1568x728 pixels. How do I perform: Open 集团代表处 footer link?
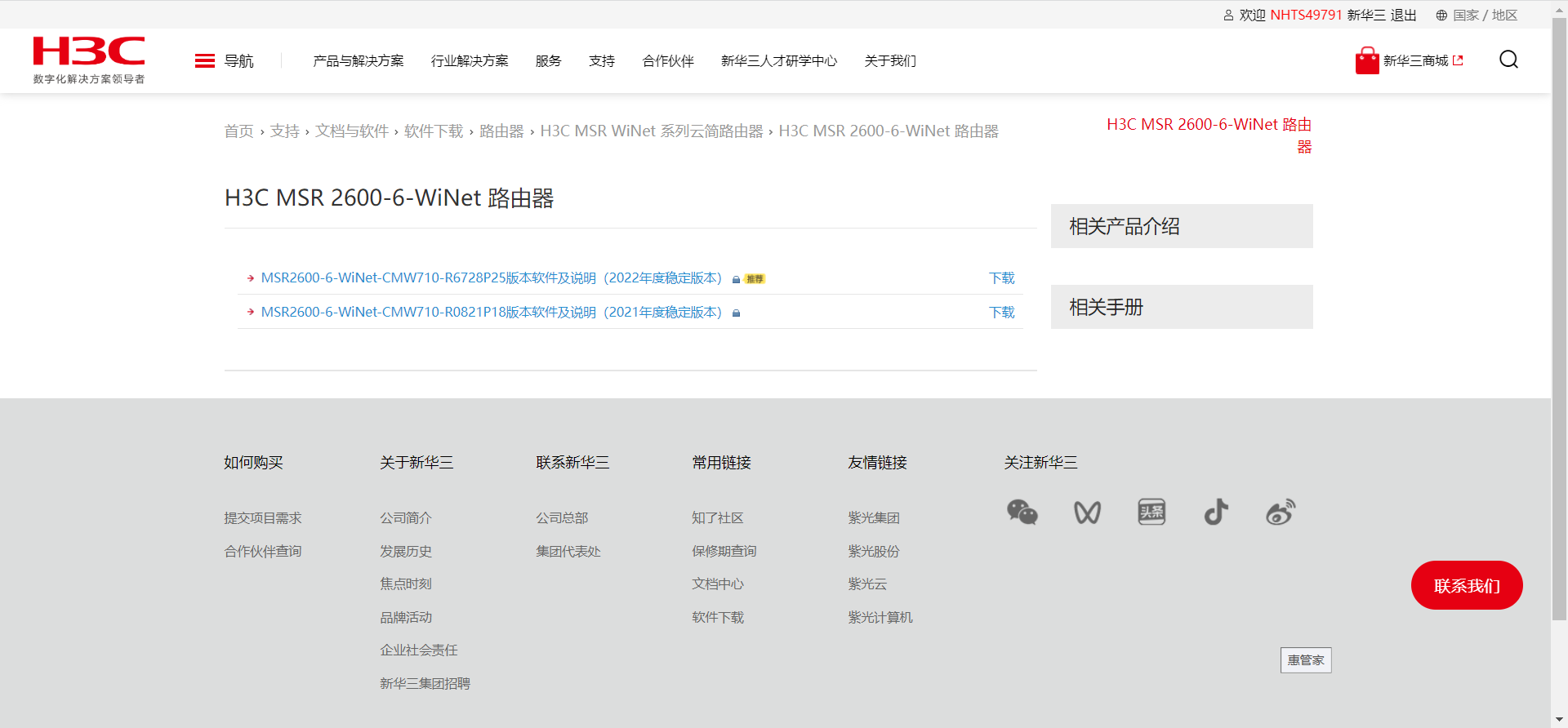[x=568, y=552]
